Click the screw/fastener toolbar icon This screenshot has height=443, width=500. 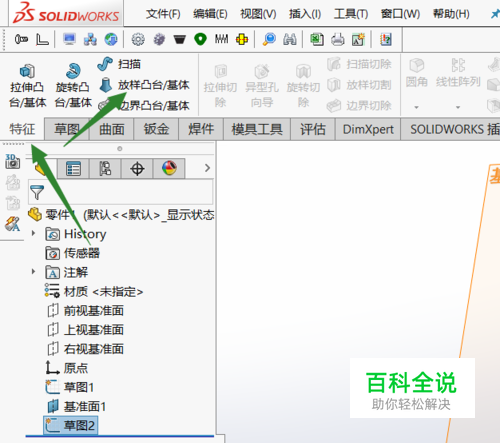click(21, 40)
